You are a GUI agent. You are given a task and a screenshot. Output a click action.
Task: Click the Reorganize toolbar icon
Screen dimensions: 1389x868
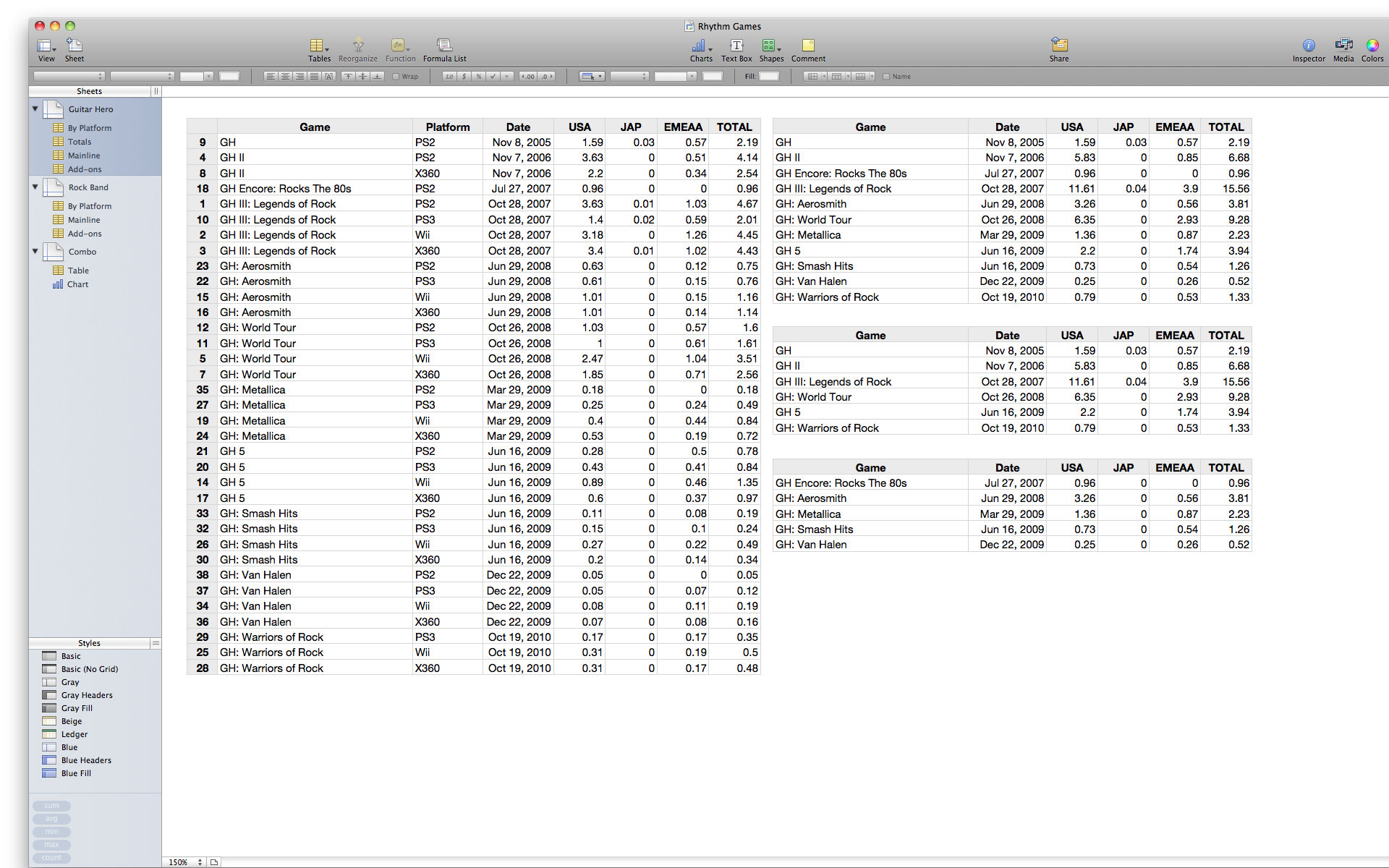(358, 50)
